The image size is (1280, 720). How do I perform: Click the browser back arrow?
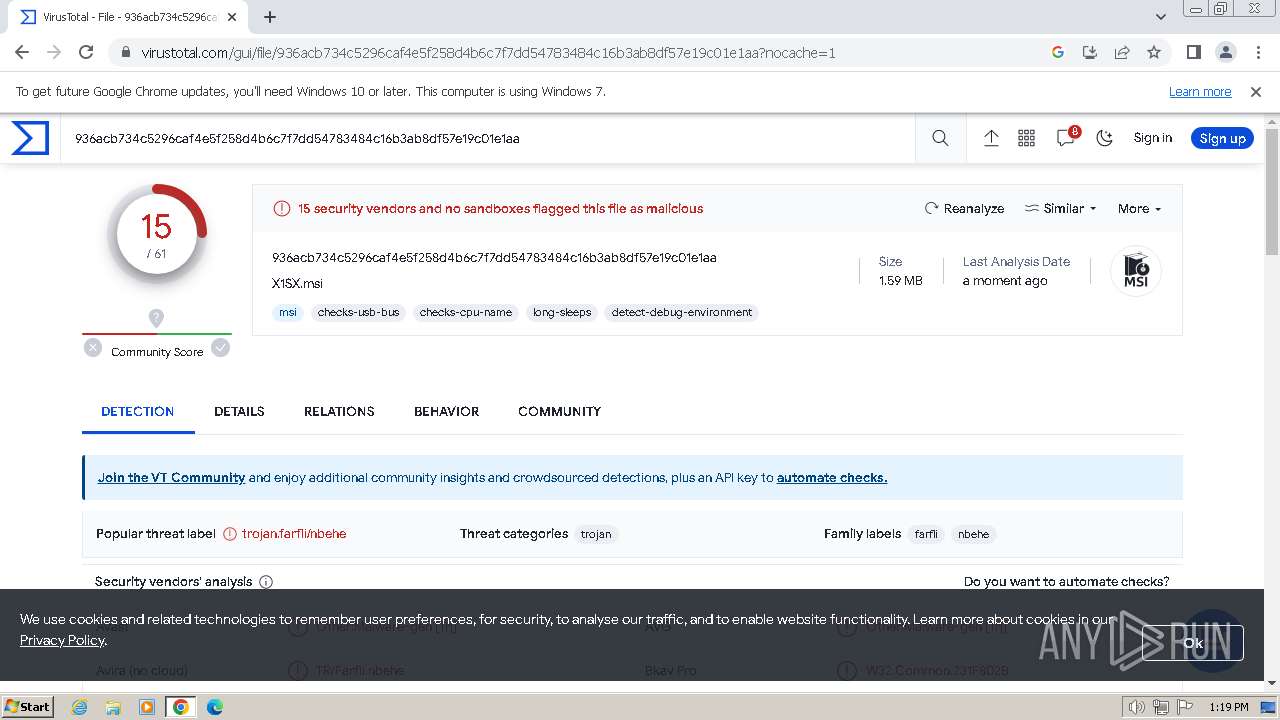22,52
